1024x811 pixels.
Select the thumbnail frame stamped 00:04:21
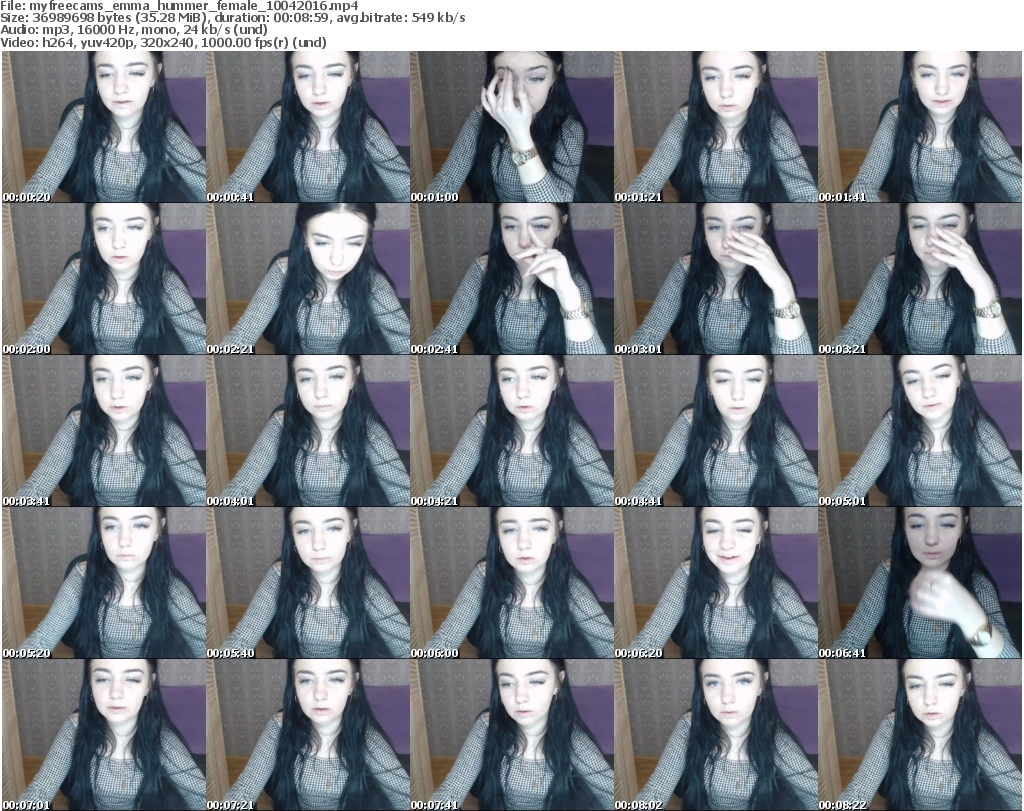512,431
